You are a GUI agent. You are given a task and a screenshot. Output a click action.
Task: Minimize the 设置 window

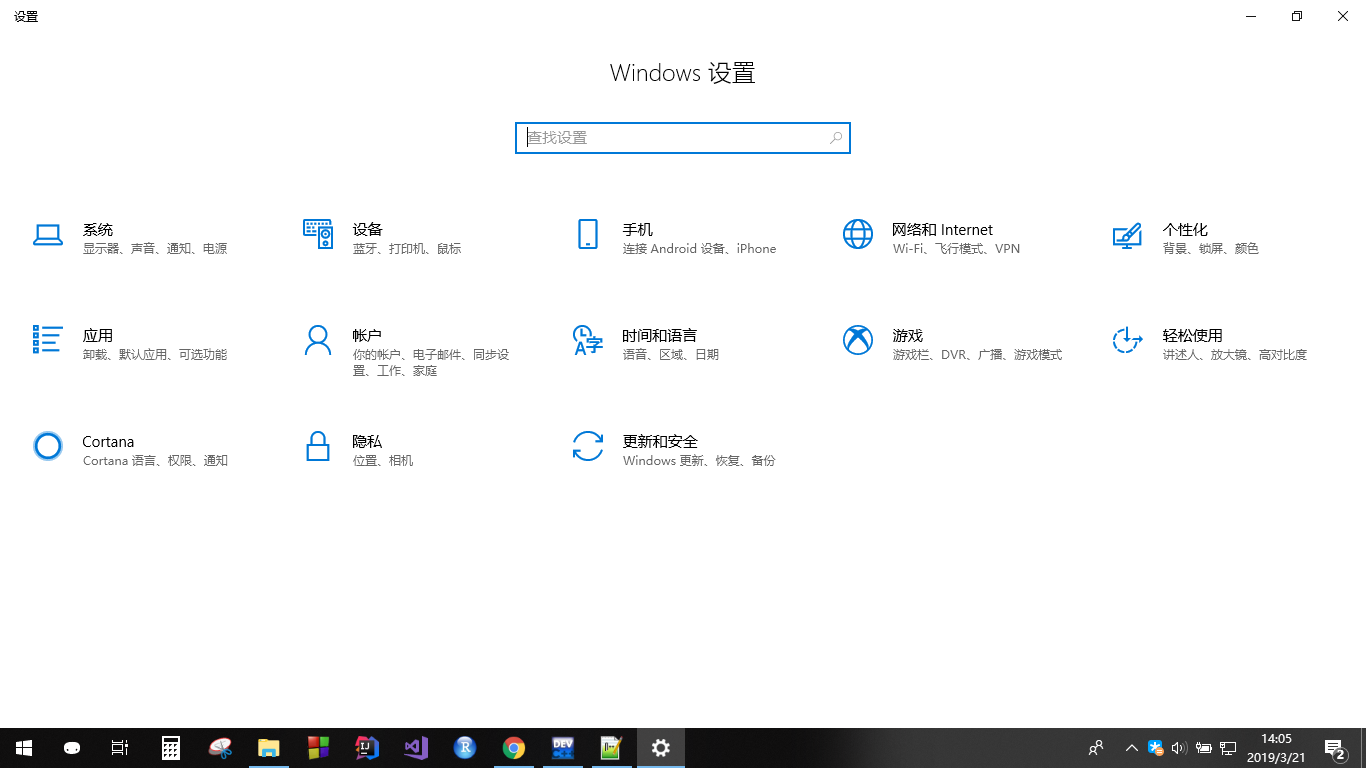(1251, 16)
